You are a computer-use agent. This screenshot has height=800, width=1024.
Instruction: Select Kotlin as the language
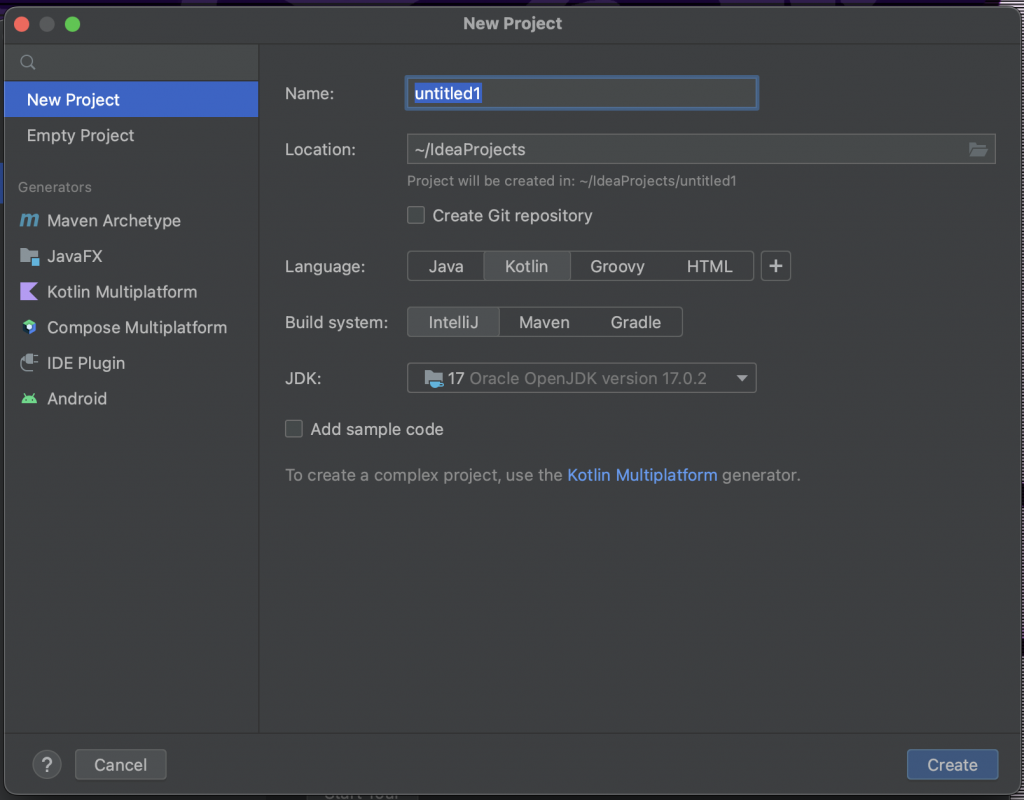(526, 266)
